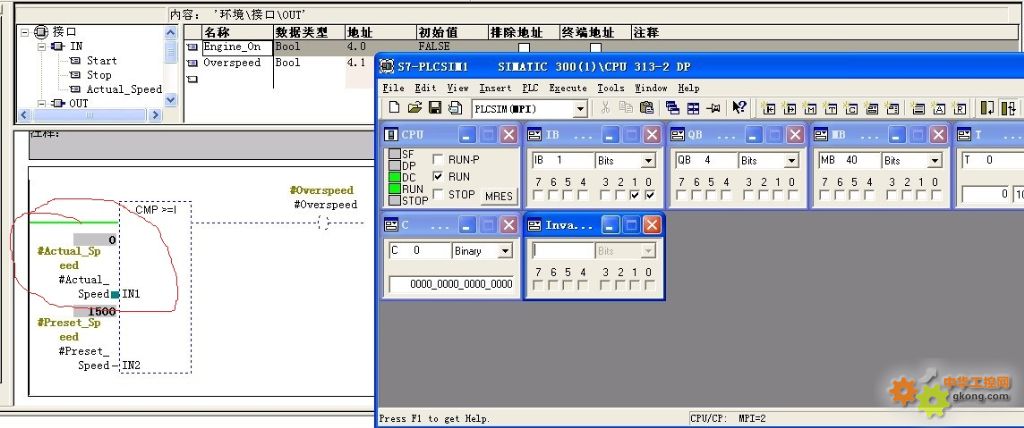Viewport: 1024px width, 428px height.
Task: Click the Cut scissors icon in PLCSIM
Action: click(605, 108)
